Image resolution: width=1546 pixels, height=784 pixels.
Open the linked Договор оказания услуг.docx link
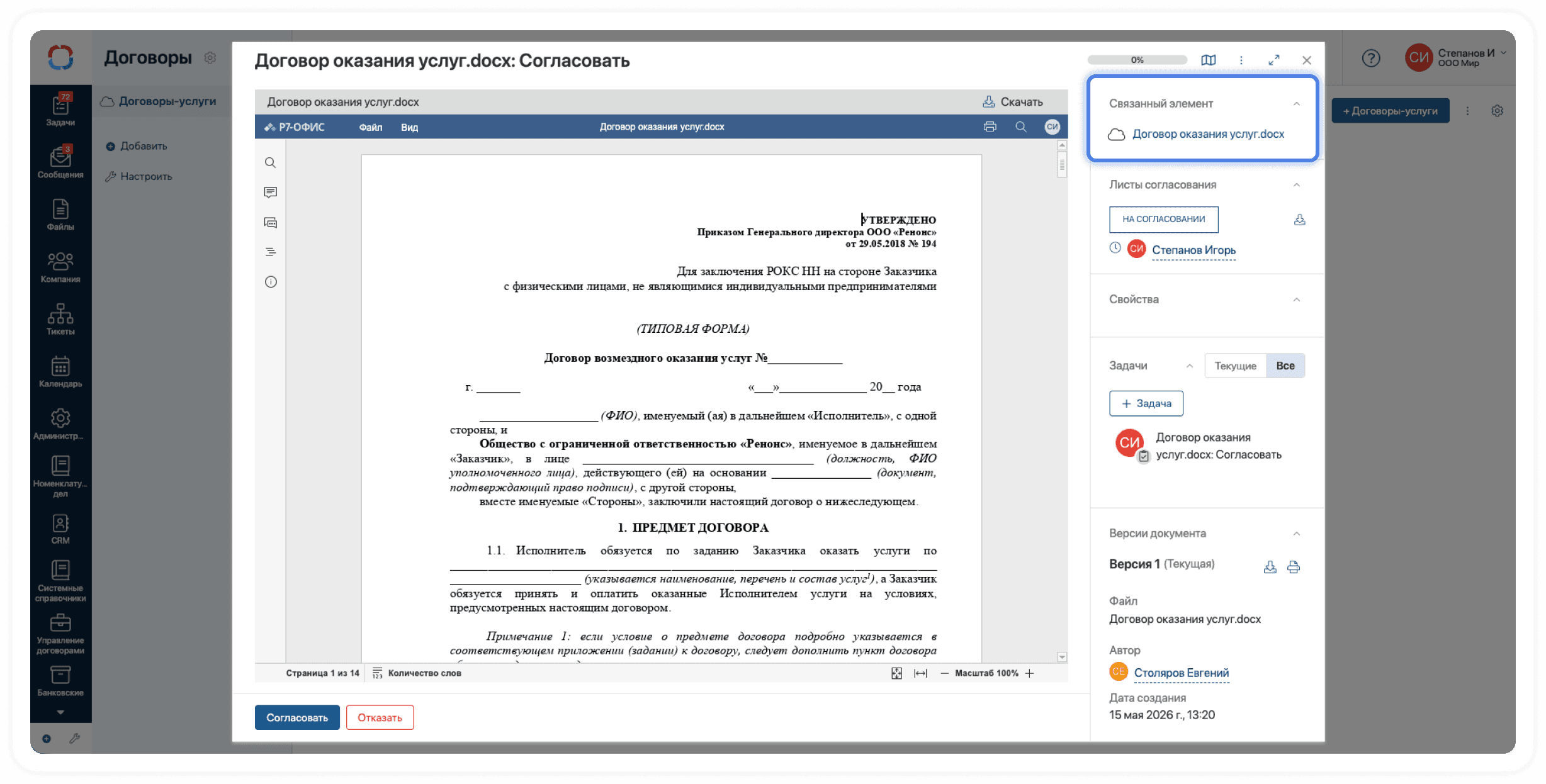click(x=1208, y=135)
